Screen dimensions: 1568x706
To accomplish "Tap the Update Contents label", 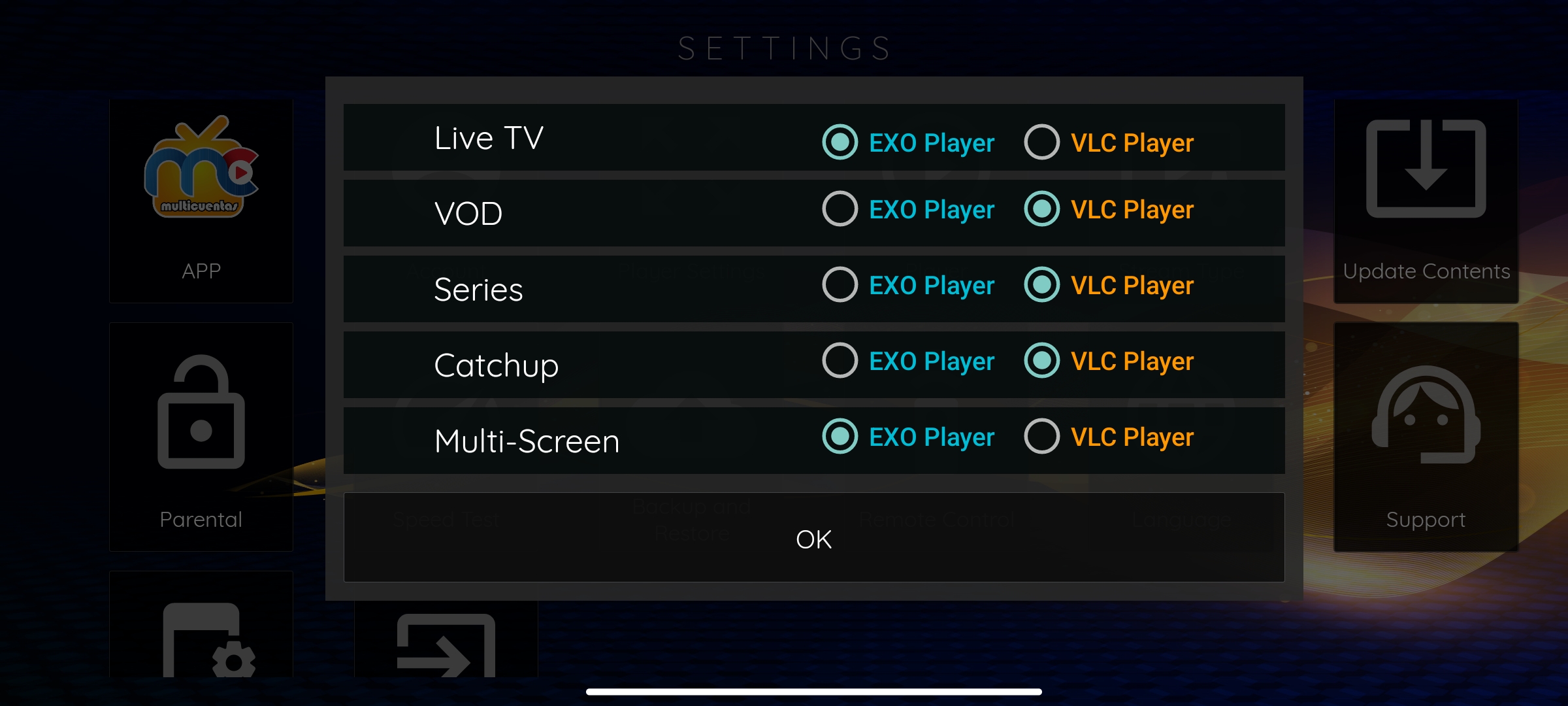I will [x=1426, y=271].
